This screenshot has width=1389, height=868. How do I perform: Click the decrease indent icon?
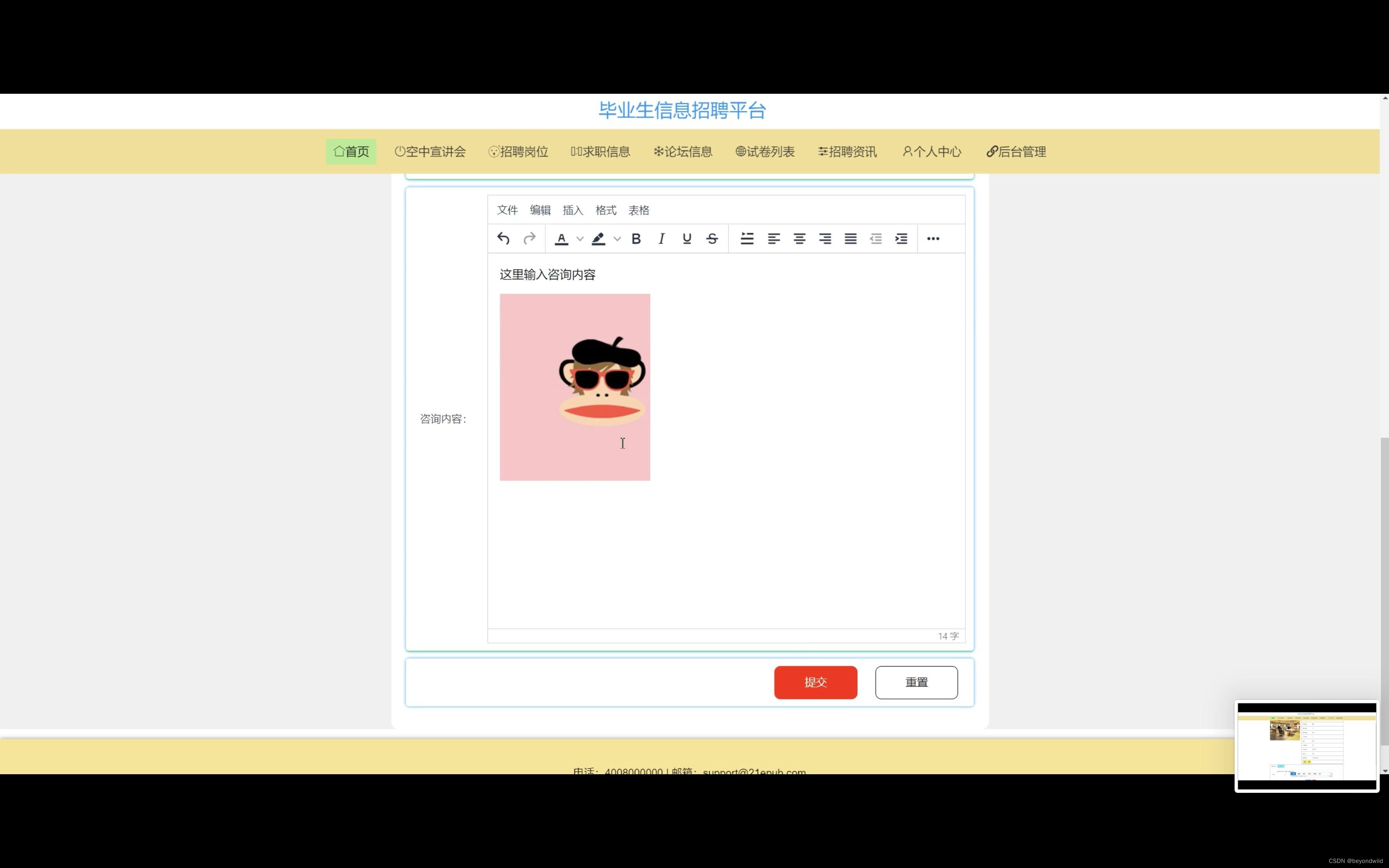click(x=876, y=238)
